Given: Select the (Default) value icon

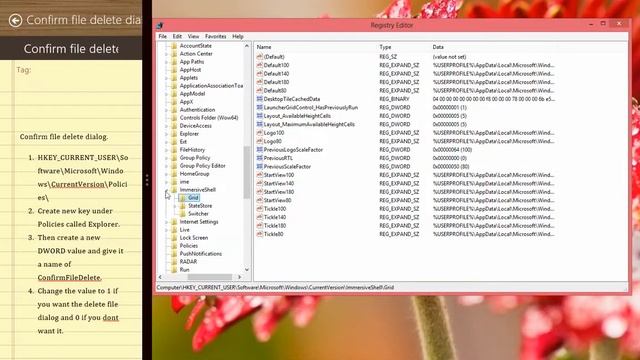Looking at the screenshot, I should pos(260,57).
